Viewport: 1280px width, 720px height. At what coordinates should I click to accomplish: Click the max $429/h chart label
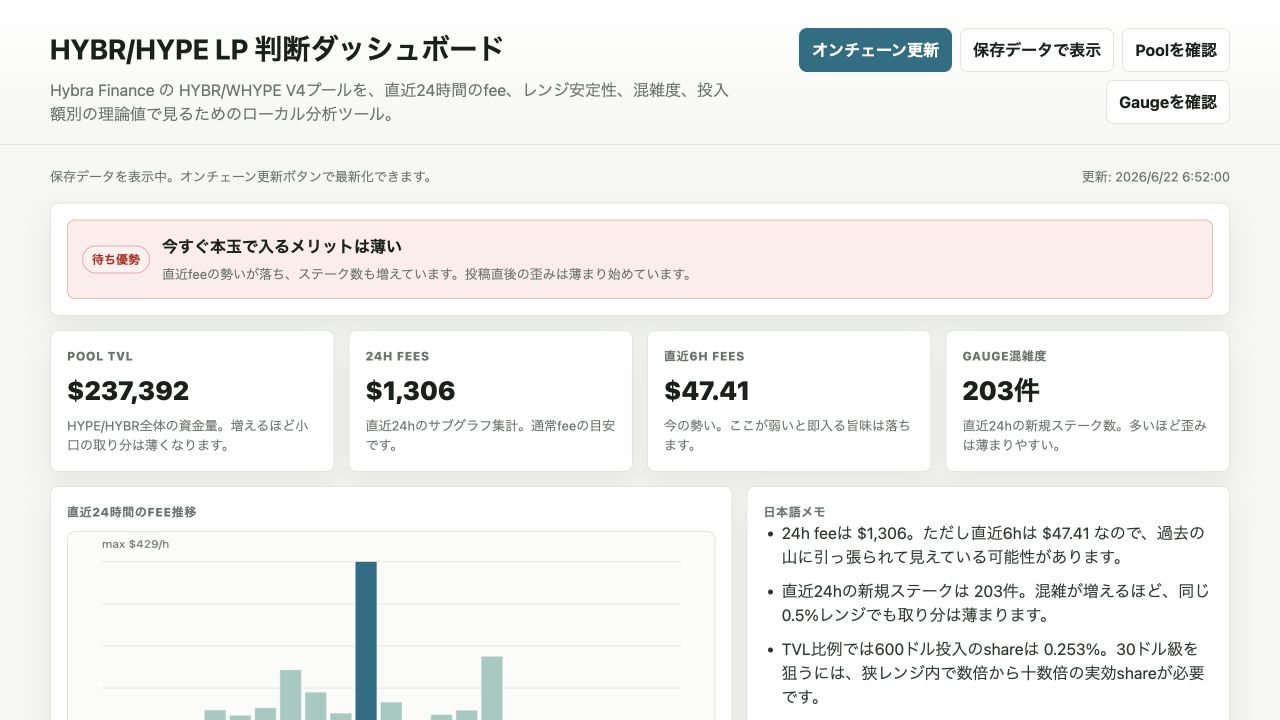[x=135, y=544]
